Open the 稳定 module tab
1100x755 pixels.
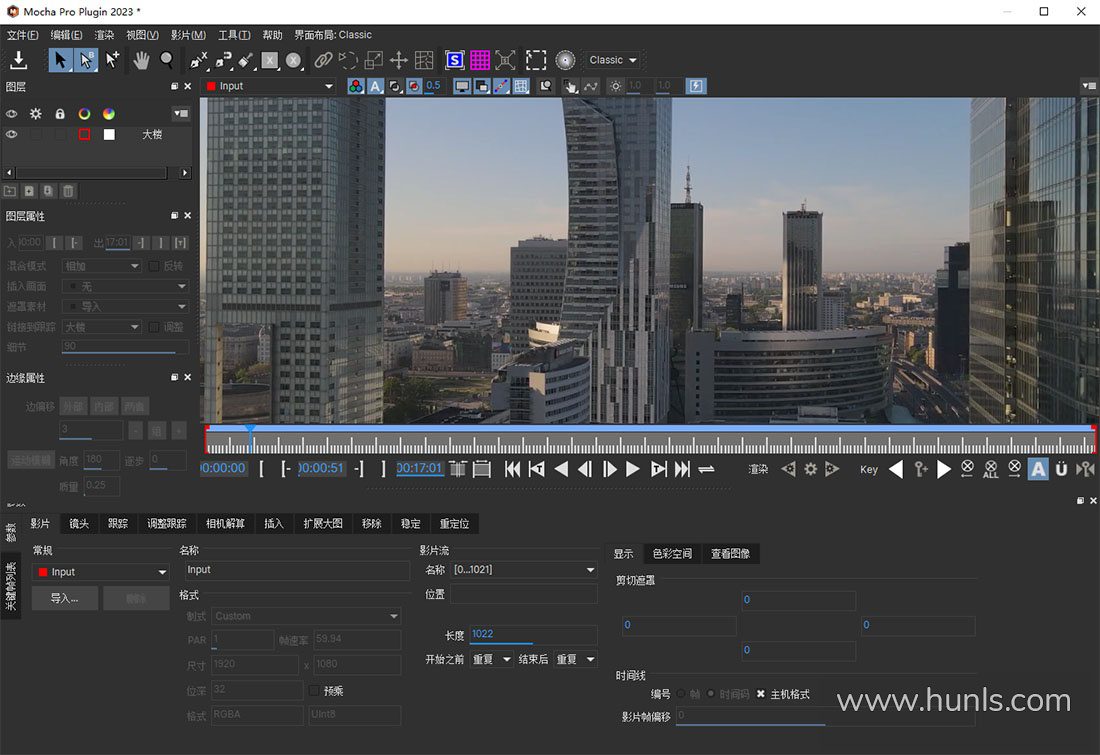click(x=411, y=523)
